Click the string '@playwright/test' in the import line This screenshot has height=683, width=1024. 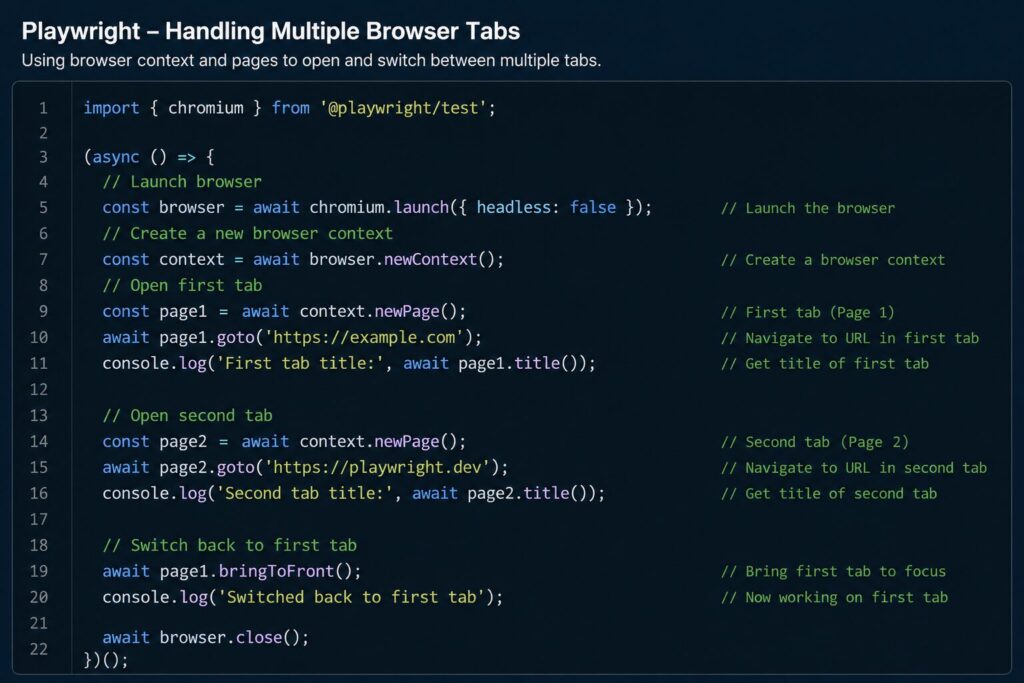tap(403, 108)
